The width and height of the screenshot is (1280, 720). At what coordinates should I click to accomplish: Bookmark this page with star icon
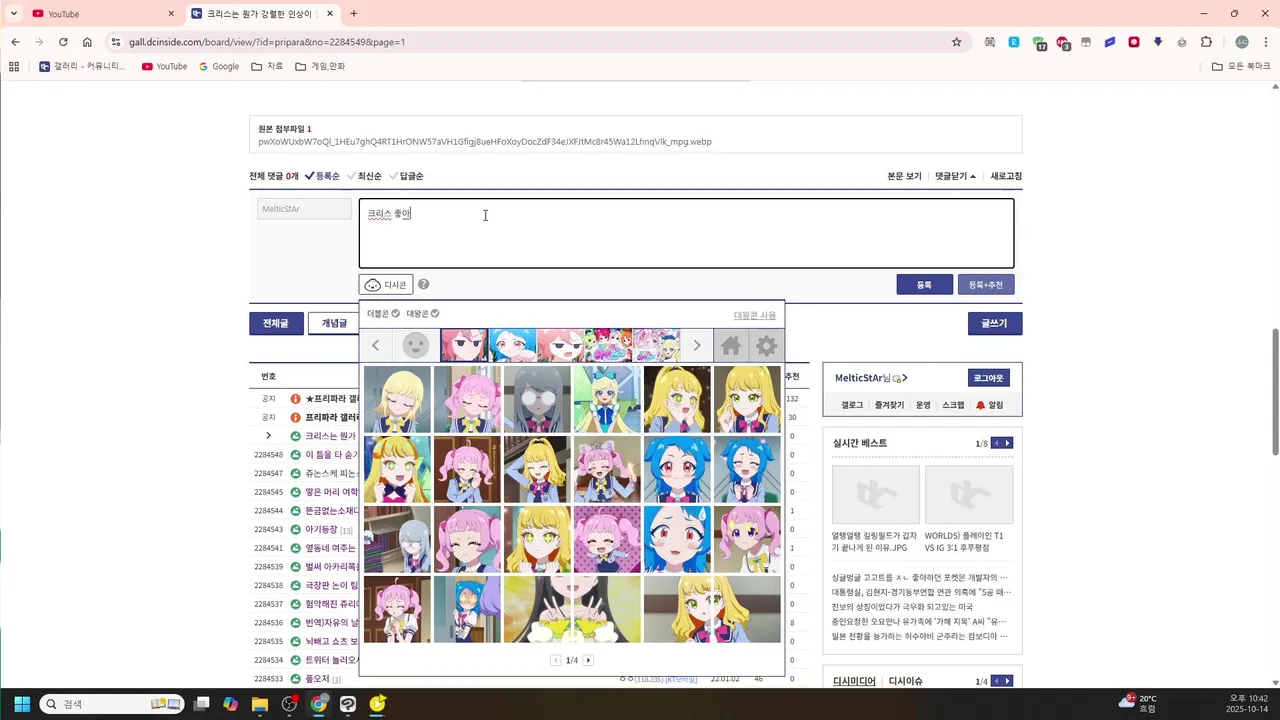956,42
